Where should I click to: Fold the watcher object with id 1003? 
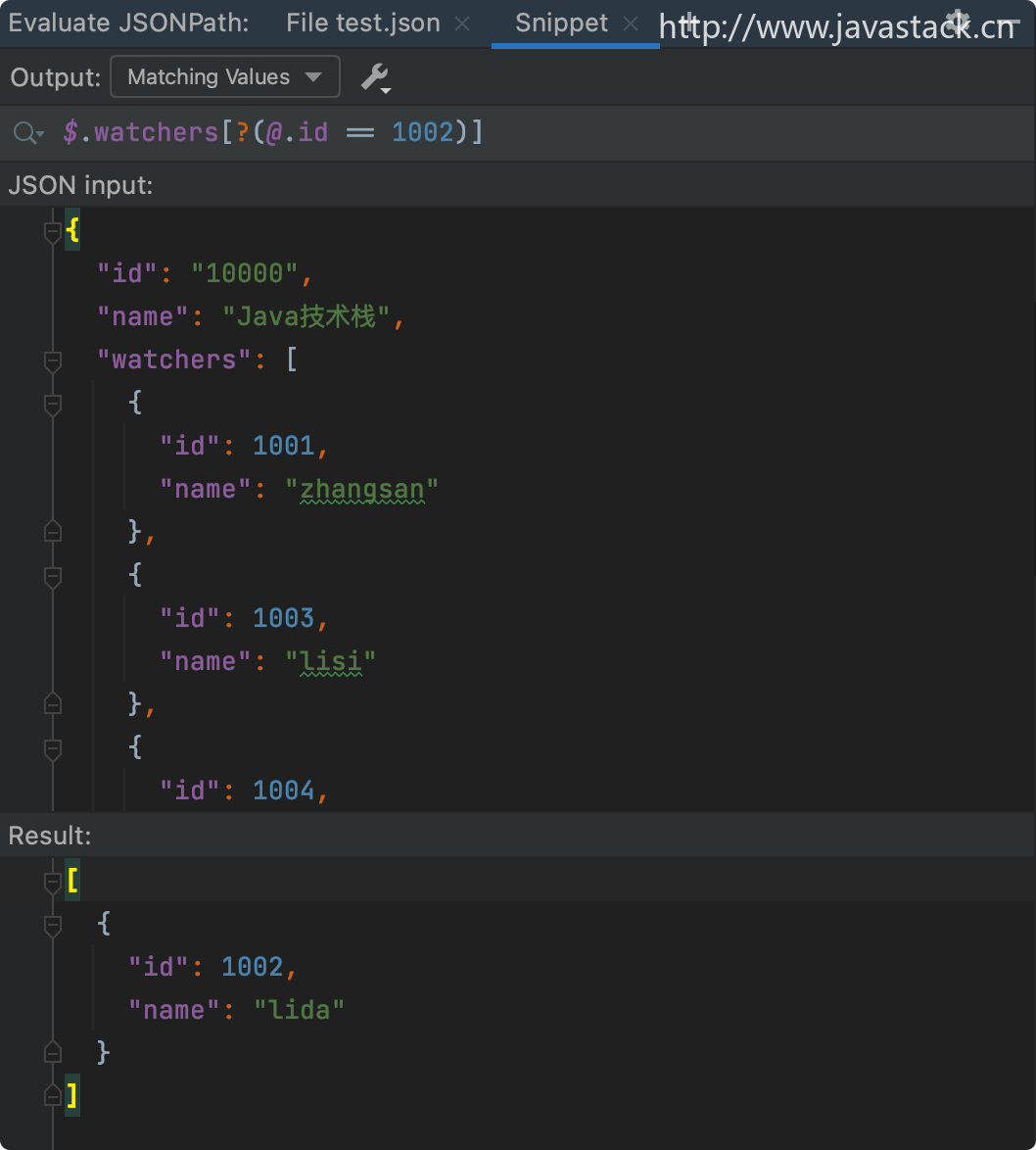(x=53, y=577)
